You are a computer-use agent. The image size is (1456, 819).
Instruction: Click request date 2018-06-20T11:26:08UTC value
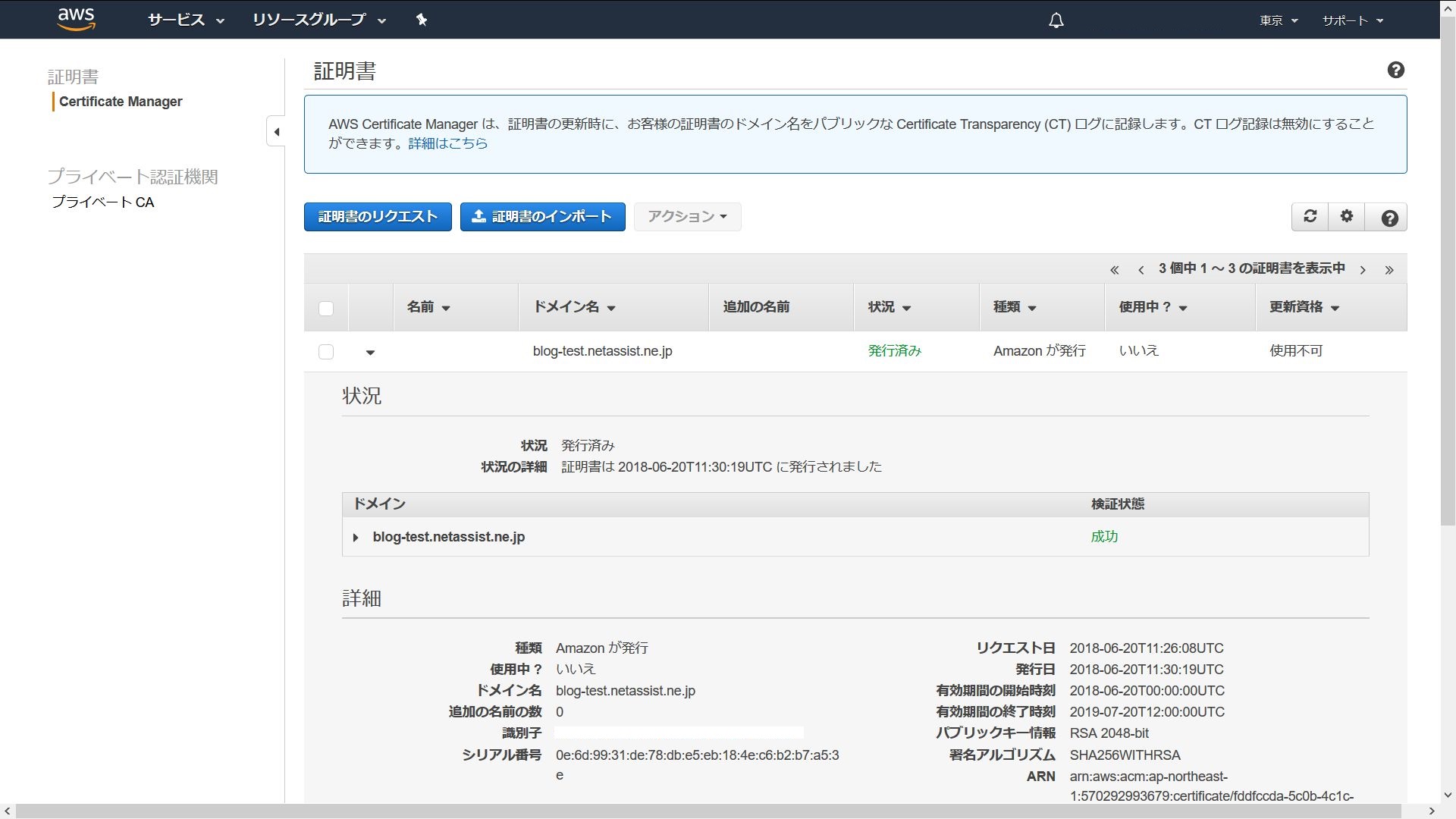[x=1147, y=648]
